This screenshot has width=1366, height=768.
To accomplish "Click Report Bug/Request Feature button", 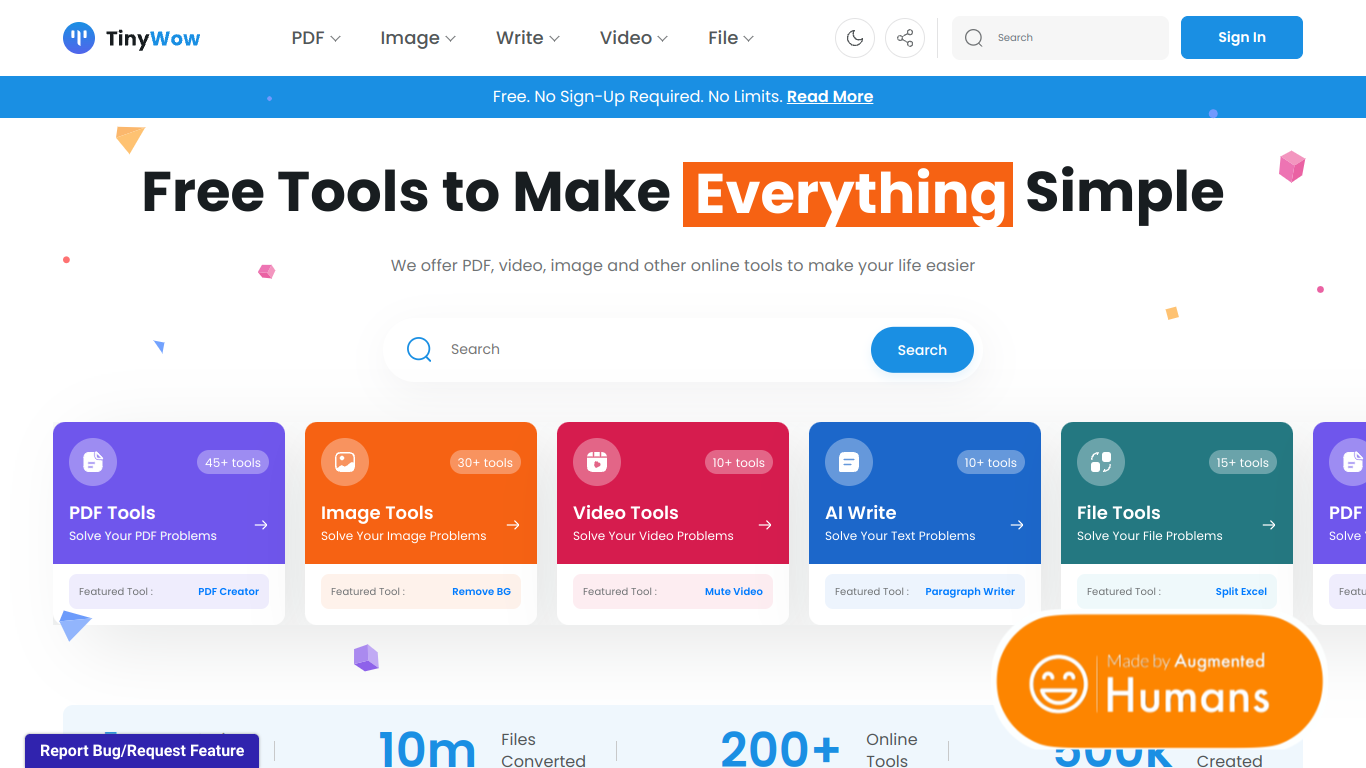I will tap(142, 751).
